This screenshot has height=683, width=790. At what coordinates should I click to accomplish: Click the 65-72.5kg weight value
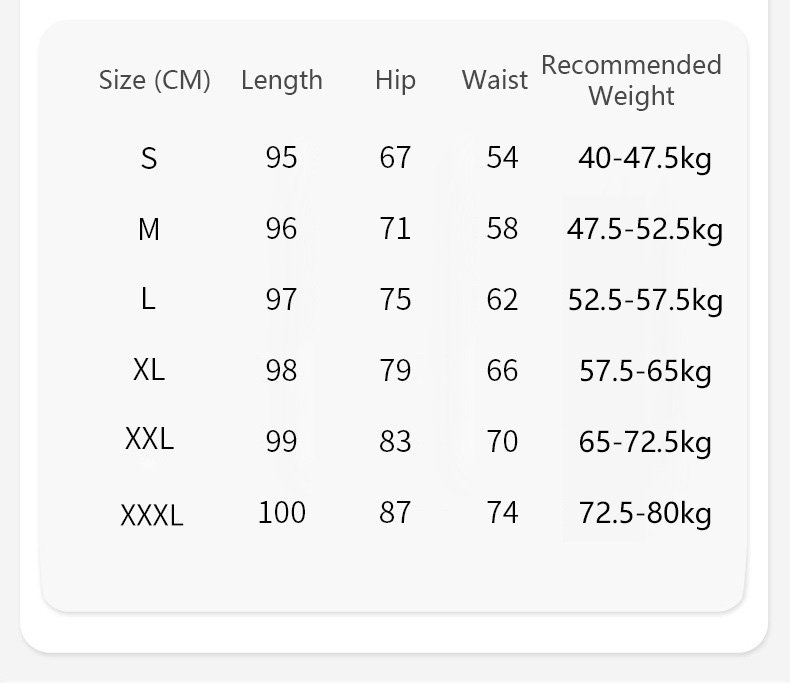coord(645,442)
